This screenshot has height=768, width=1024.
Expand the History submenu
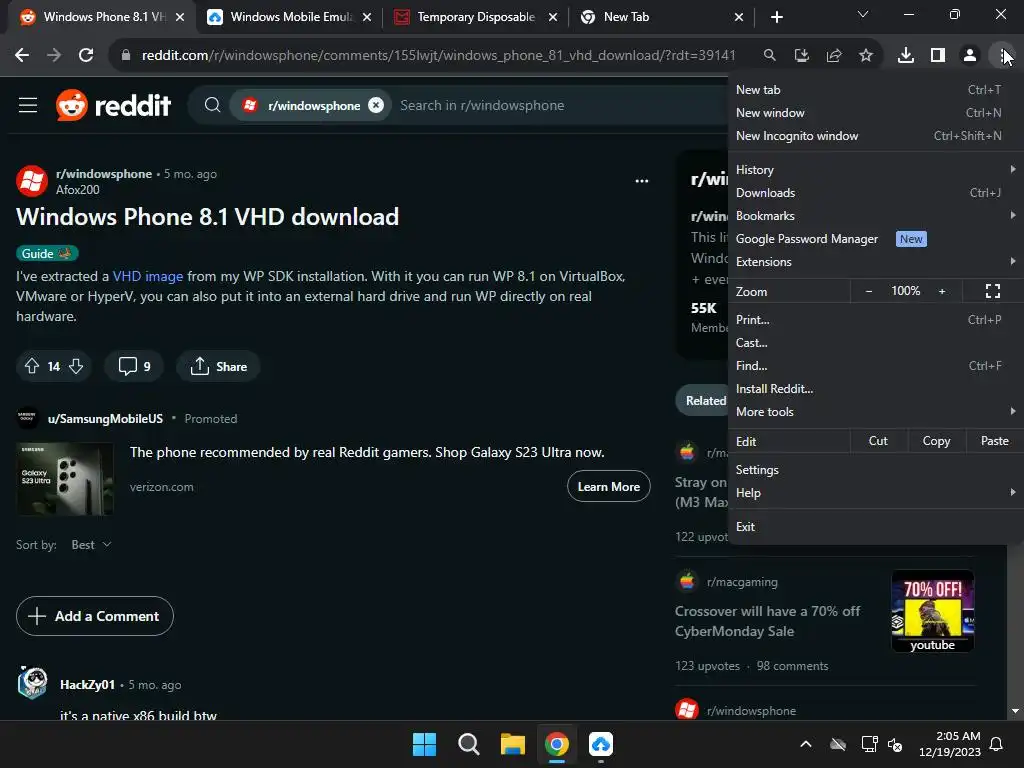click(x=874, y=170)
